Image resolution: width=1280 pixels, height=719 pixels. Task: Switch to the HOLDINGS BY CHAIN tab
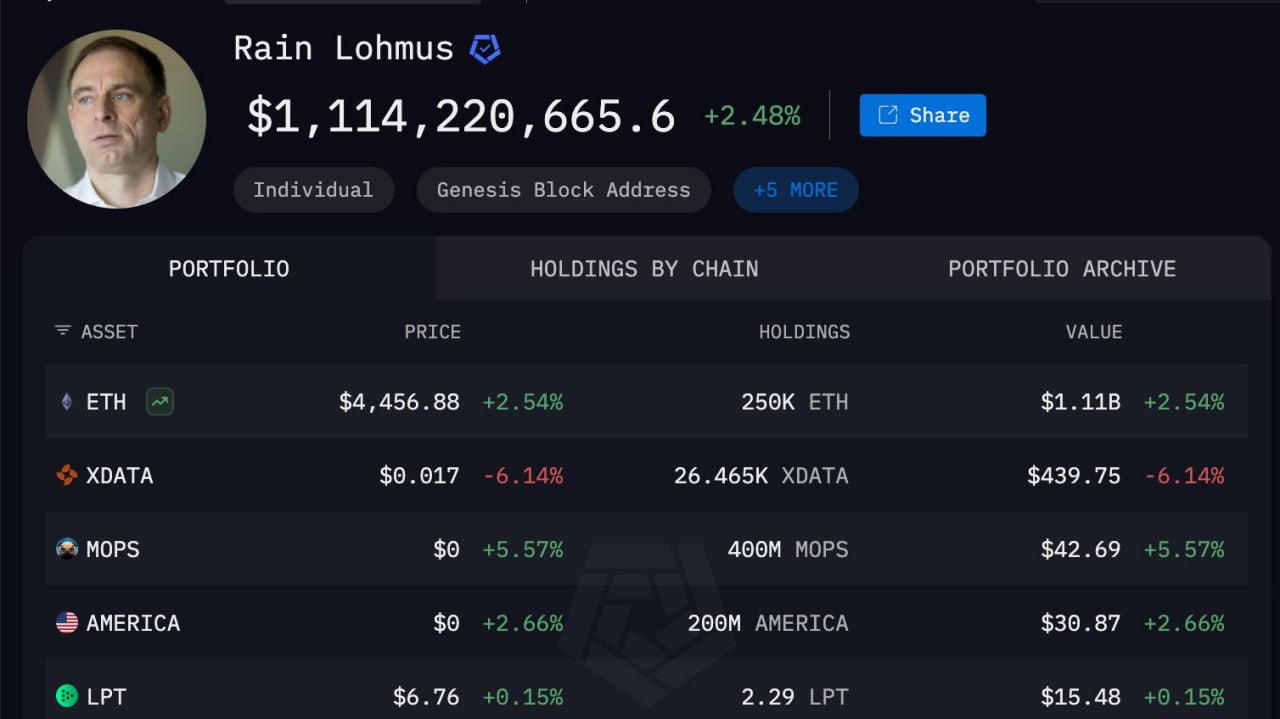644,269
